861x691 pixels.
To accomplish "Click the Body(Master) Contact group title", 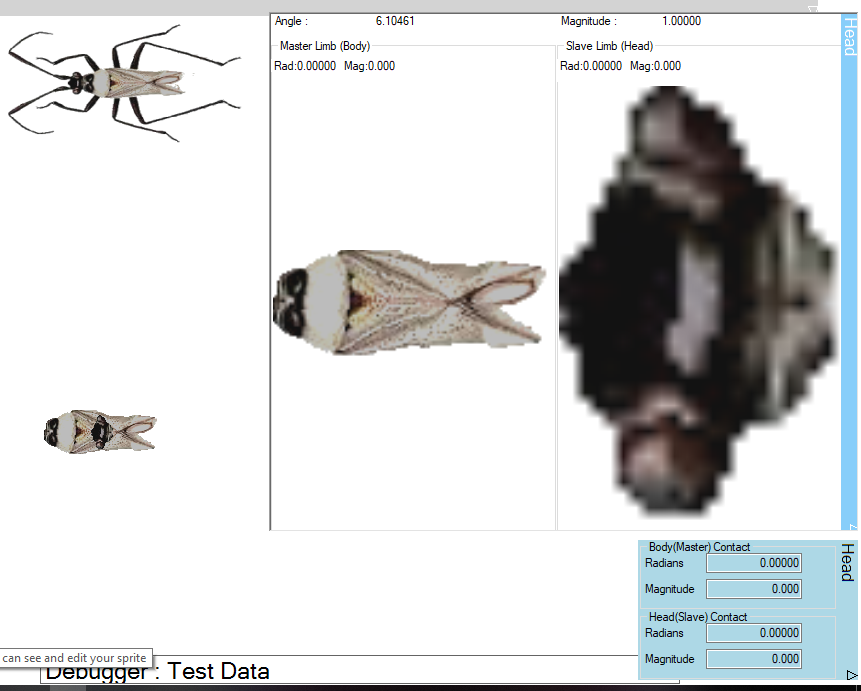I will point(699,547).
